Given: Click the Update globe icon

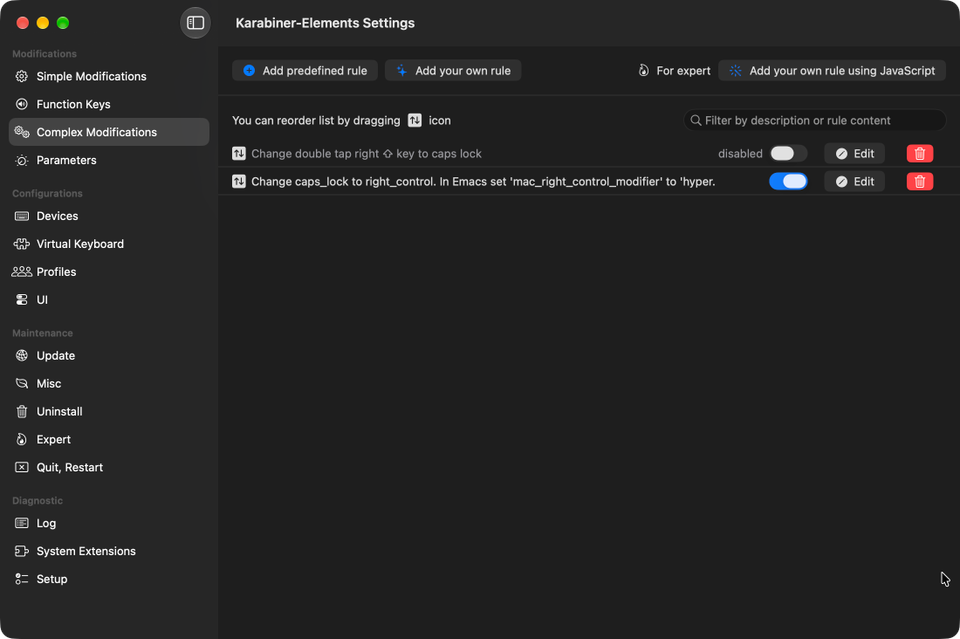Looking at the screenshot, I should click(21, 356).
